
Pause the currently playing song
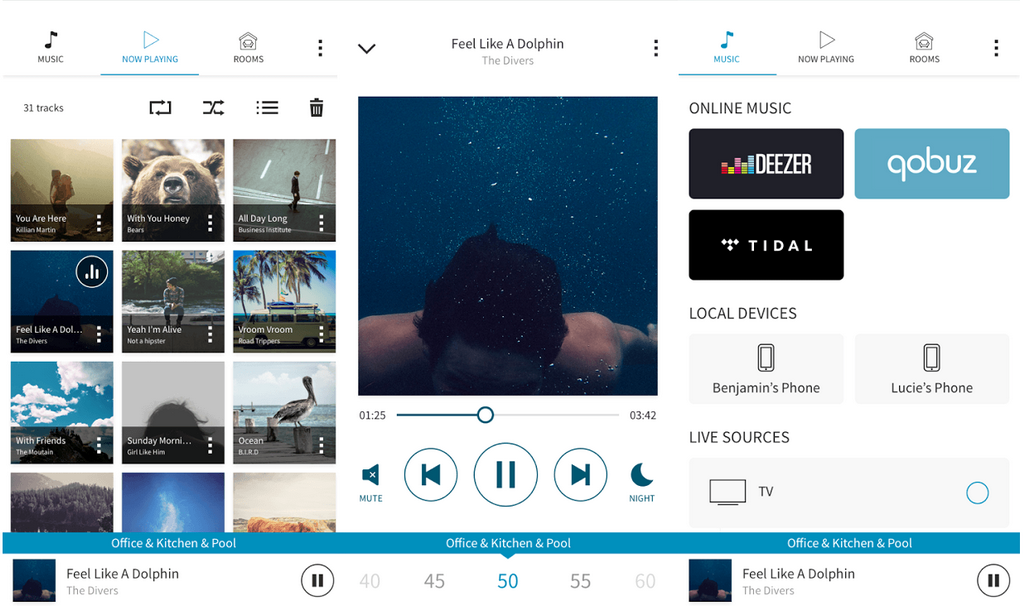point(506,474)
